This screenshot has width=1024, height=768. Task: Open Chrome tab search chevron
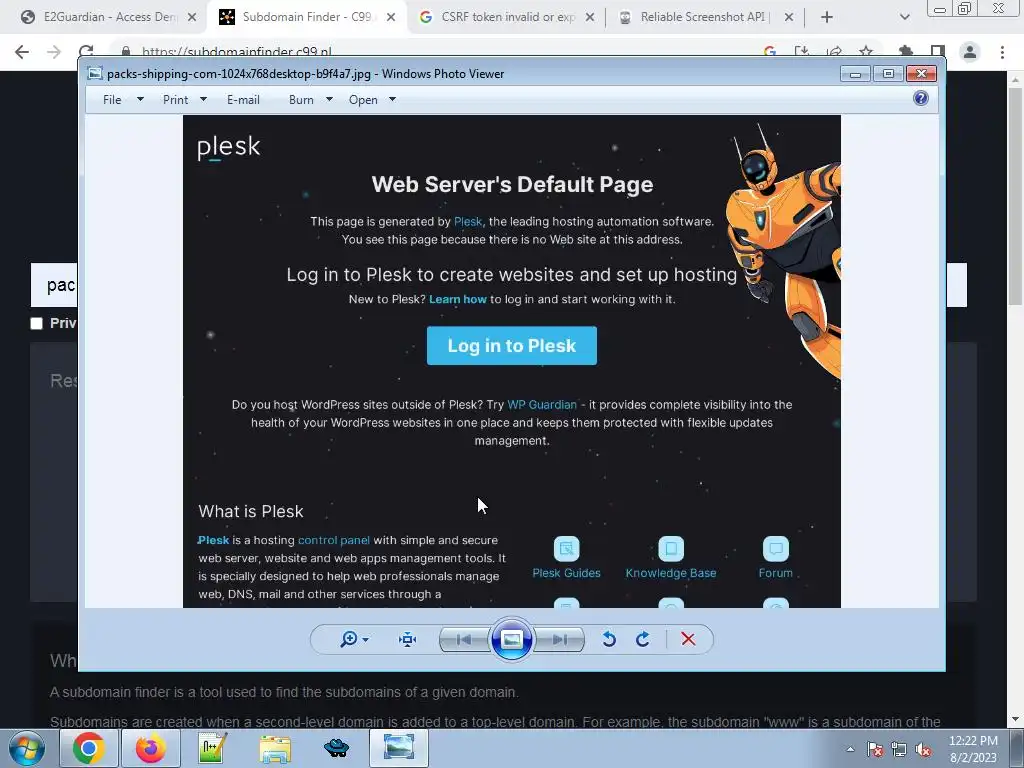pos(904,18)
